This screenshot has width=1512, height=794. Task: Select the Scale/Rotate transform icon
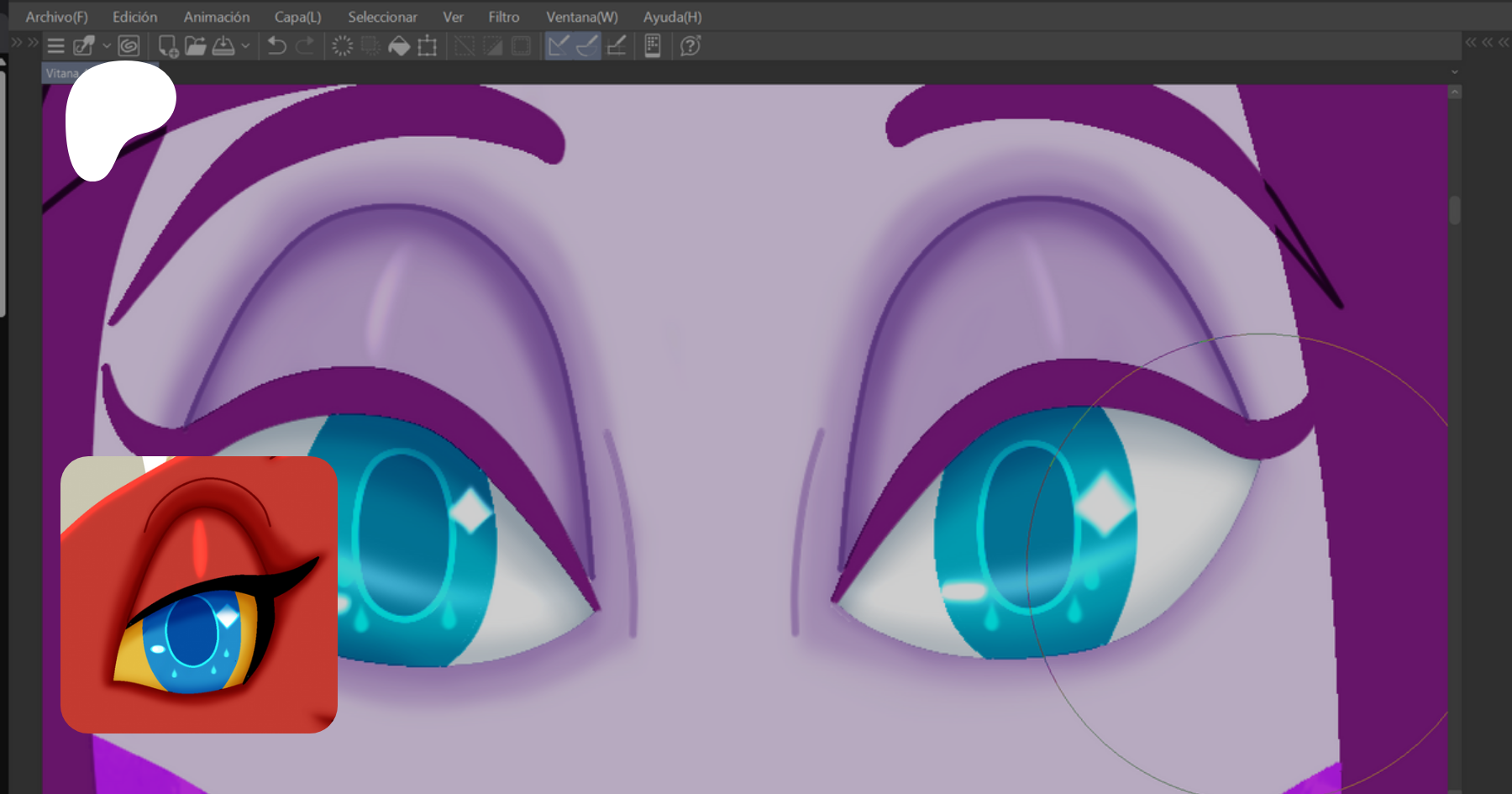[x=428, y=46]
